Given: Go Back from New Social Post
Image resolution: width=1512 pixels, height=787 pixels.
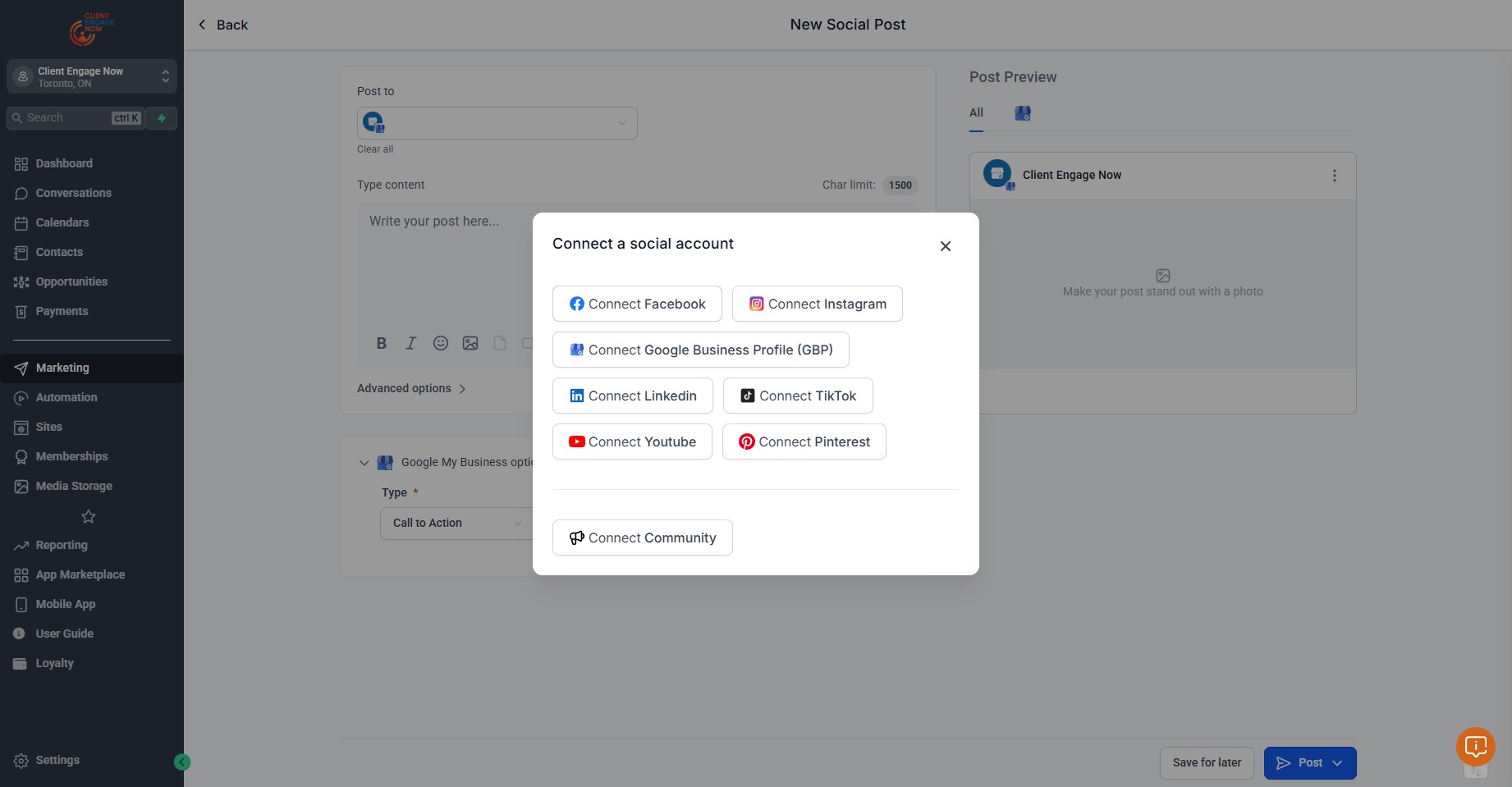Looking at the screenshot, I should tap(222, 25).
